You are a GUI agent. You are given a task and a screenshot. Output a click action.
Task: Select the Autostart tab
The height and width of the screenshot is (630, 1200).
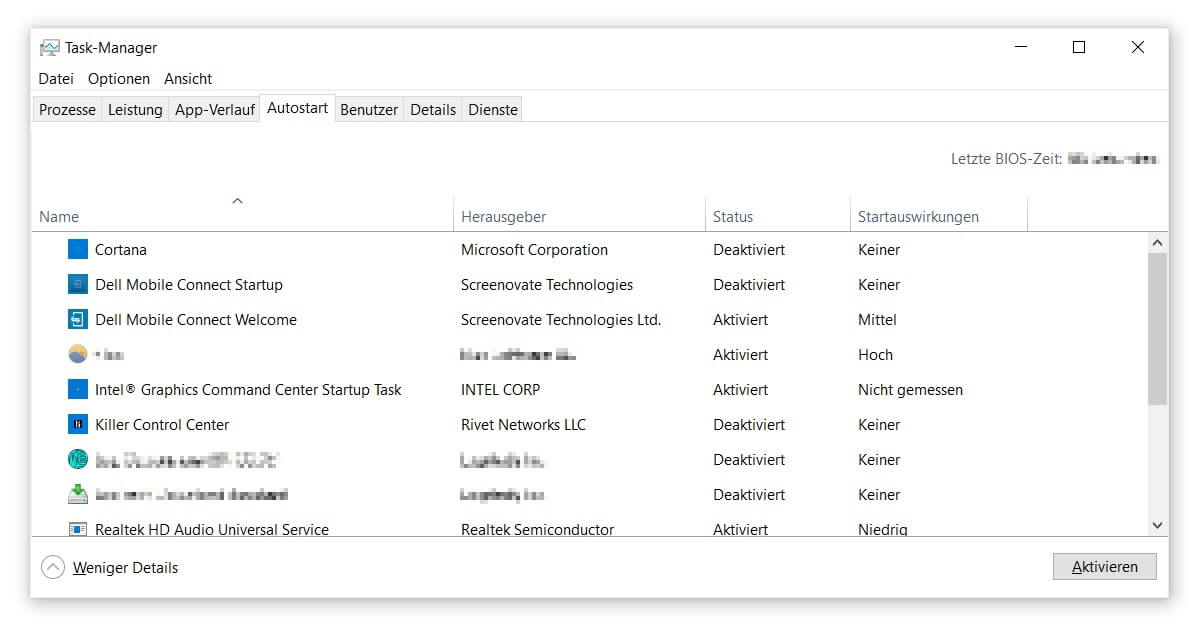pyautogui.click(x=297, y=108)
